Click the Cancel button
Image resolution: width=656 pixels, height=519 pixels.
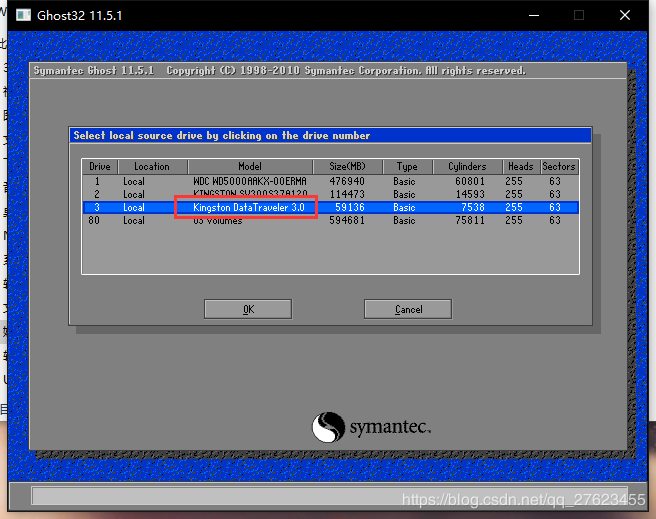tap(408, 309)
